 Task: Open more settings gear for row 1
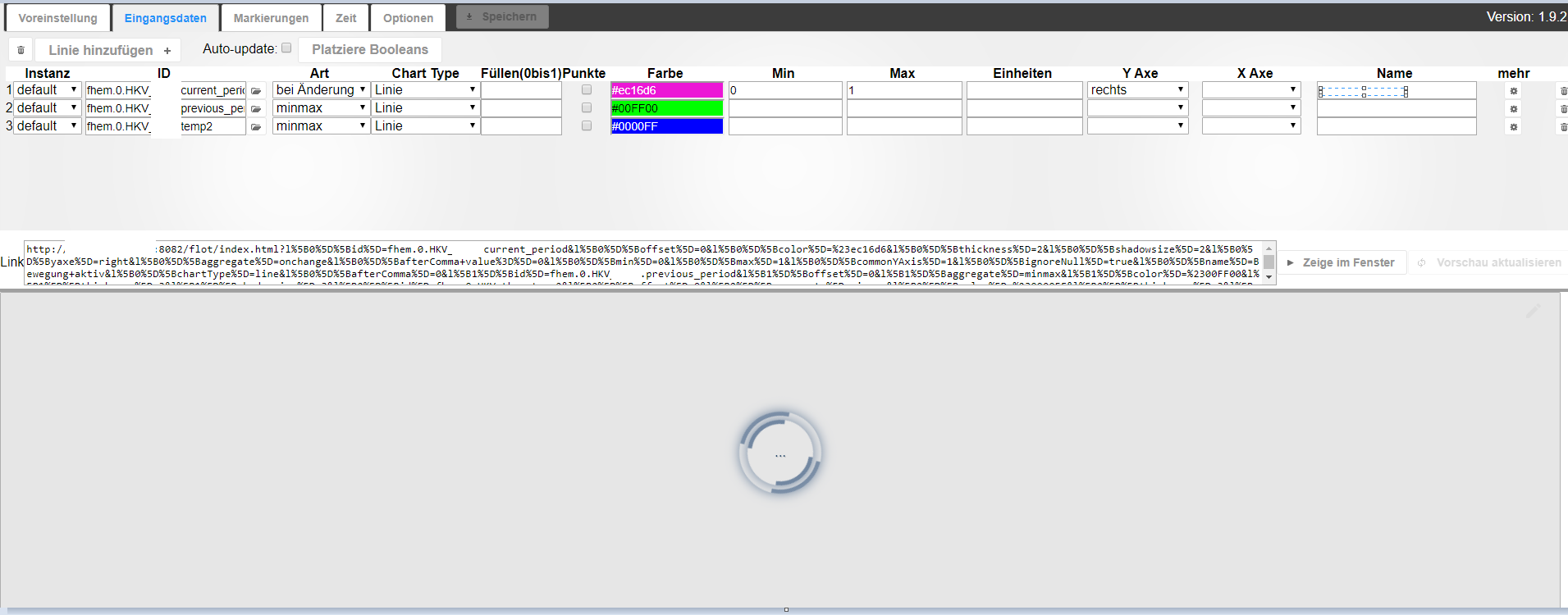[x=1514, y=90]
